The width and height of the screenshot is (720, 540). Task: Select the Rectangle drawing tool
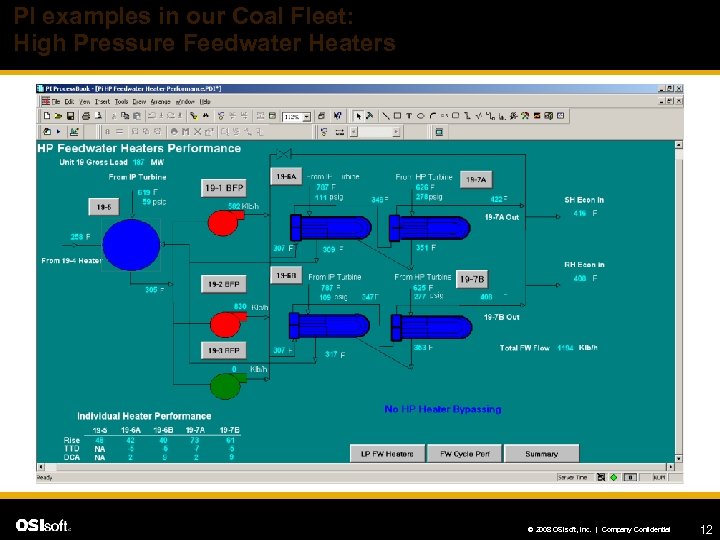tap(398, 116)
